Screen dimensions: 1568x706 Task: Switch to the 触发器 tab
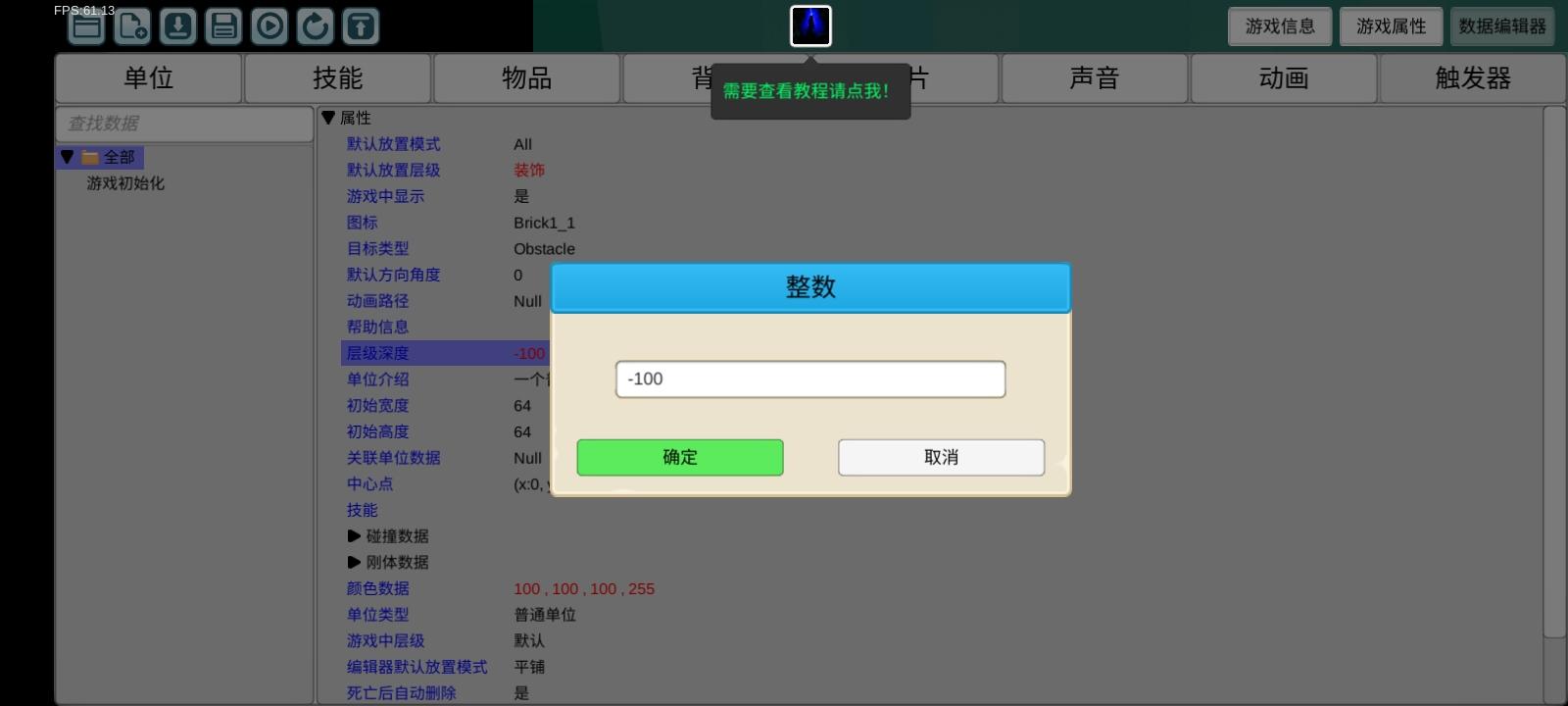coord(1473,78)
